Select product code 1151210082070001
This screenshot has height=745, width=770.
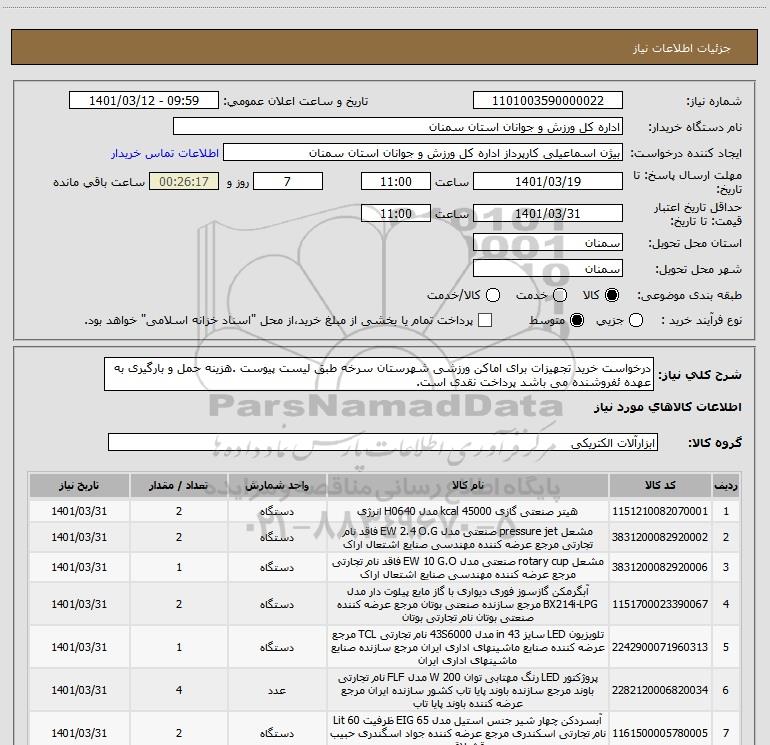[x=660, y=511]
